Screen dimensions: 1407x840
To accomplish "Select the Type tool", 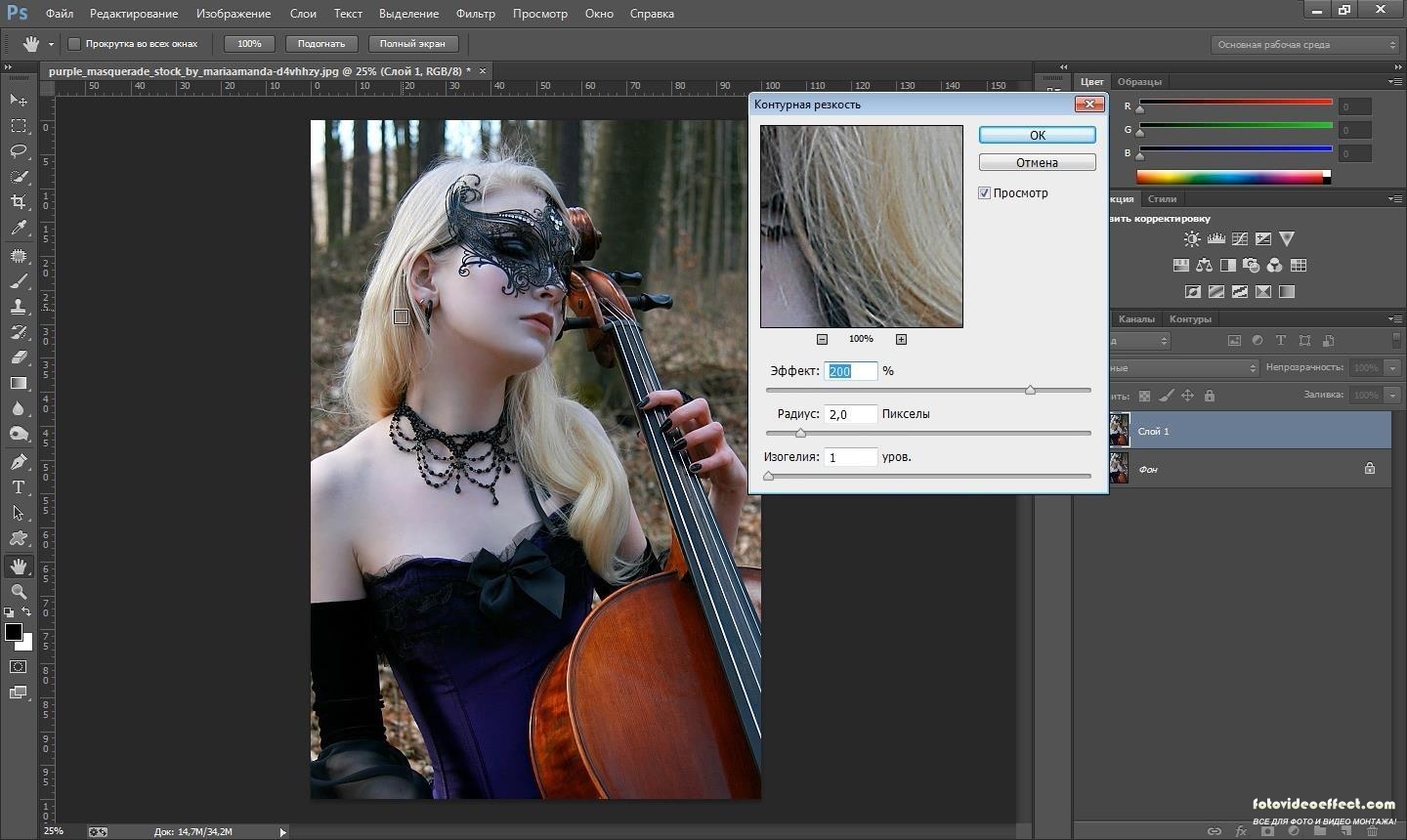I will (x=19, y=486).
